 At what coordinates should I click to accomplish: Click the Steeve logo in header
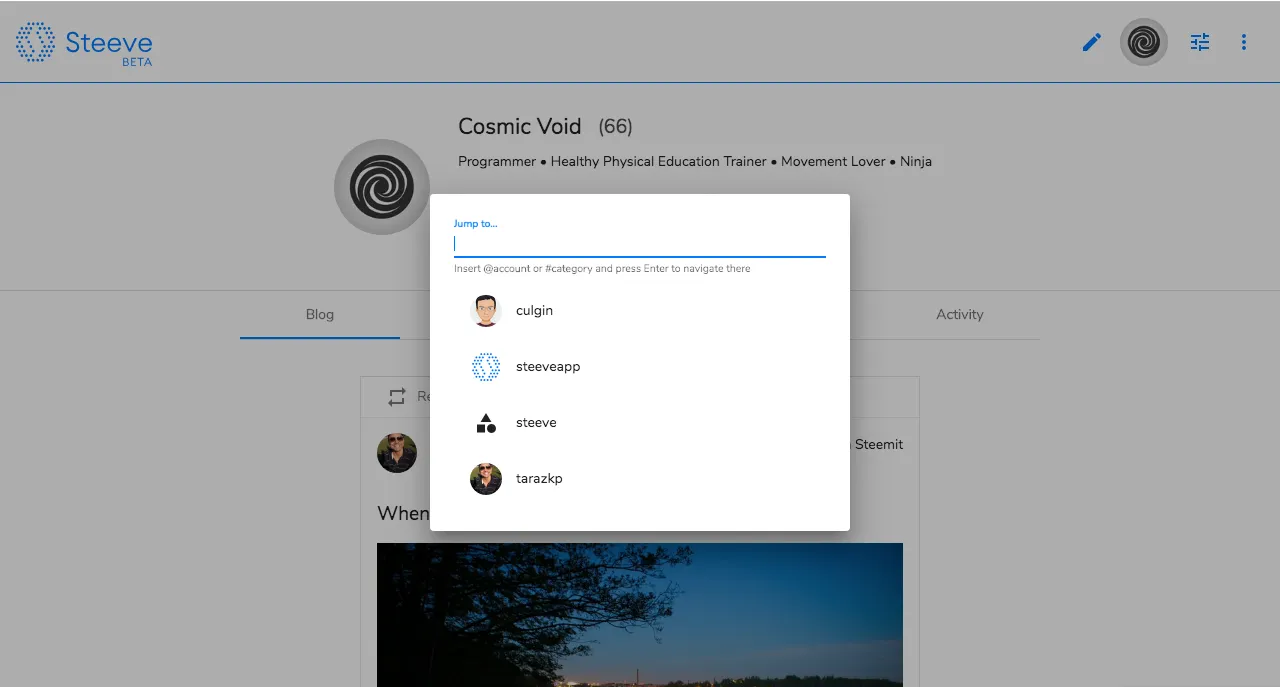(x=84, y=43)
